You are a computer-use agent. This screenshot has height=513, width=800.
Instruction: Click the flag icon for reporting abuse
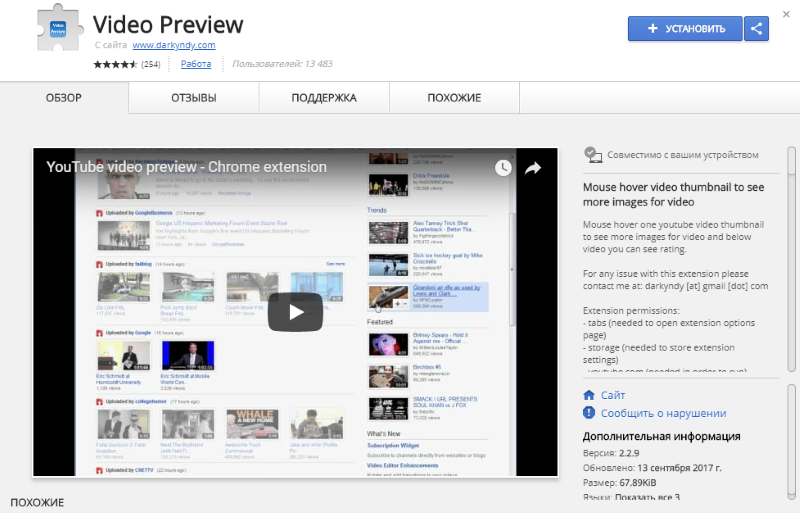[x=590, y=413]
